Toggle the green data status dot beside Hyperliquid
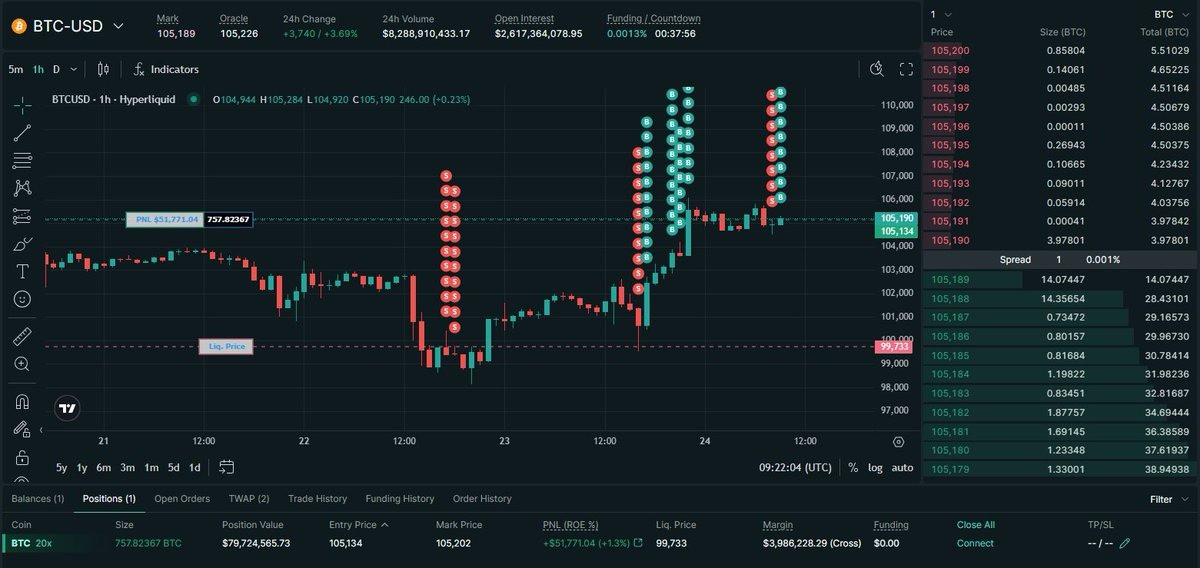 (x=192, y=100)
